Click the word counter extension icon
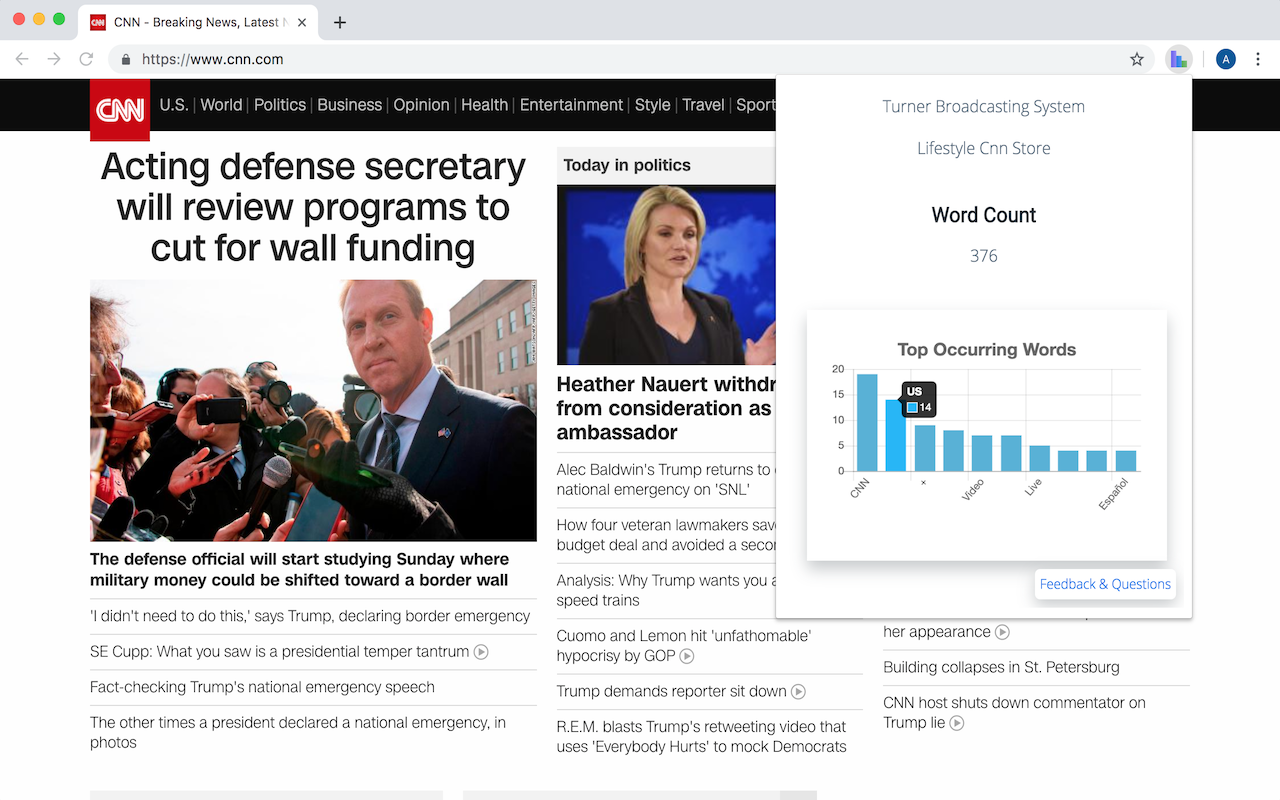The height and width of the screenshot is (800, 1280). 1179,59
